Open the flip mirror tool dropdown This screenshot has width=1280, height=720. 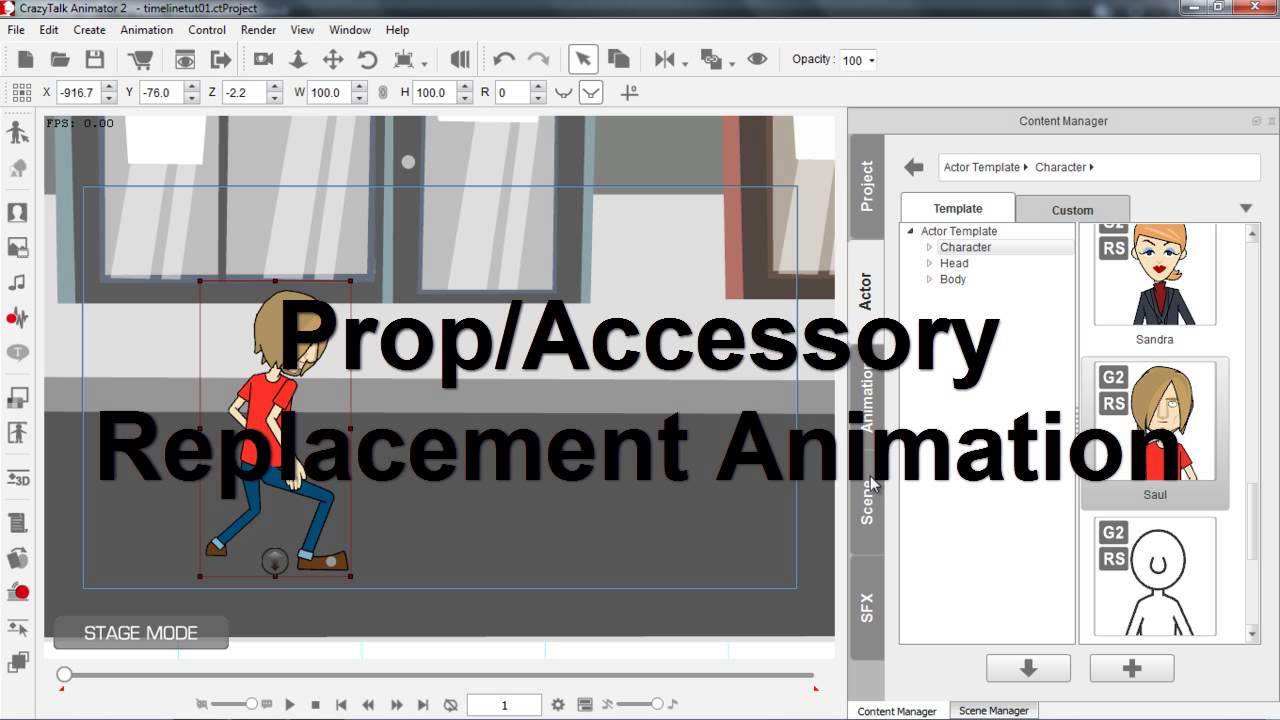click(685, 63)
